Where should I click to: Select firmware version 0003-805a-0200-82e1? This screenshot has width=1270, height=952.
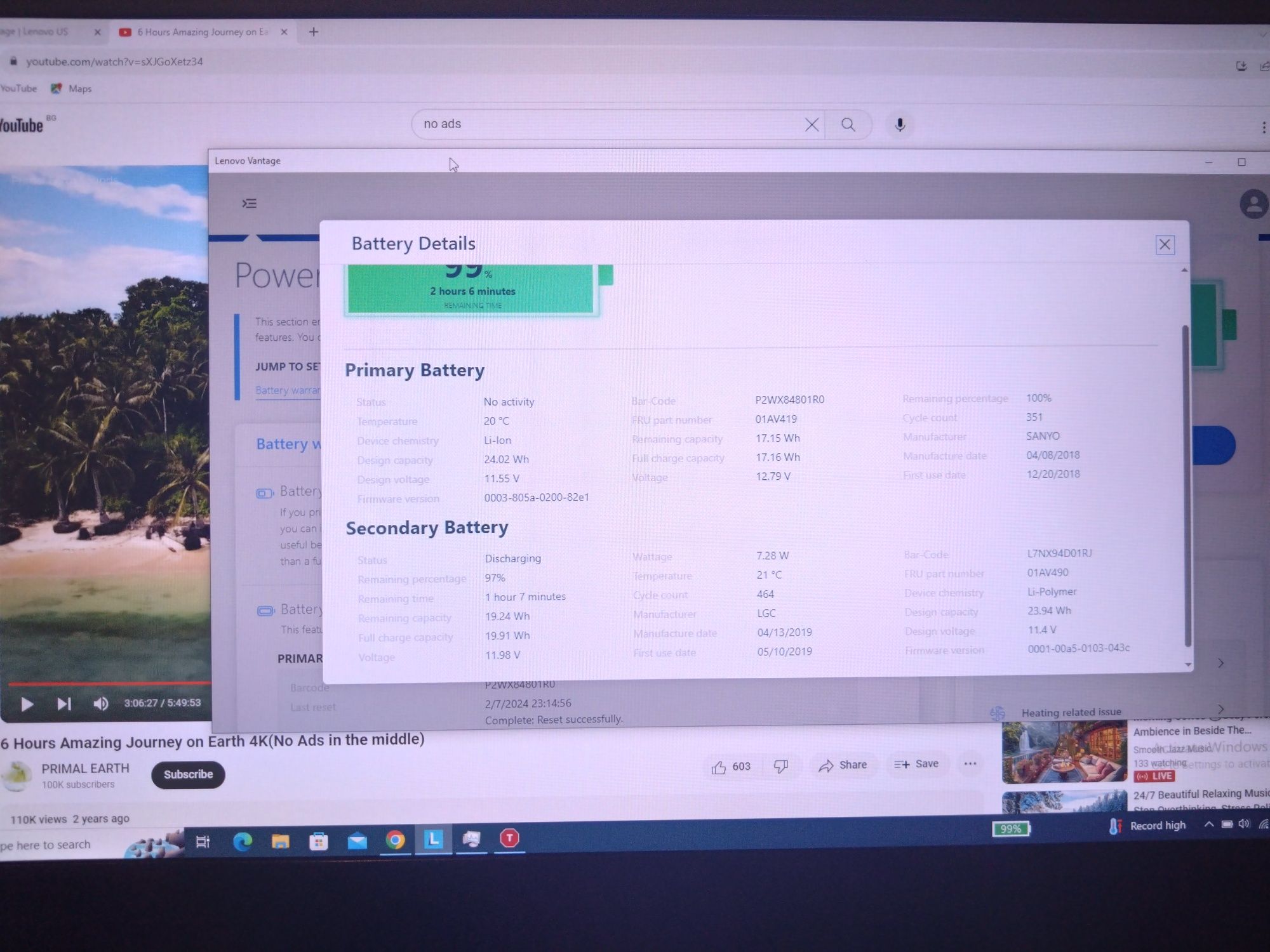[537, 498]
